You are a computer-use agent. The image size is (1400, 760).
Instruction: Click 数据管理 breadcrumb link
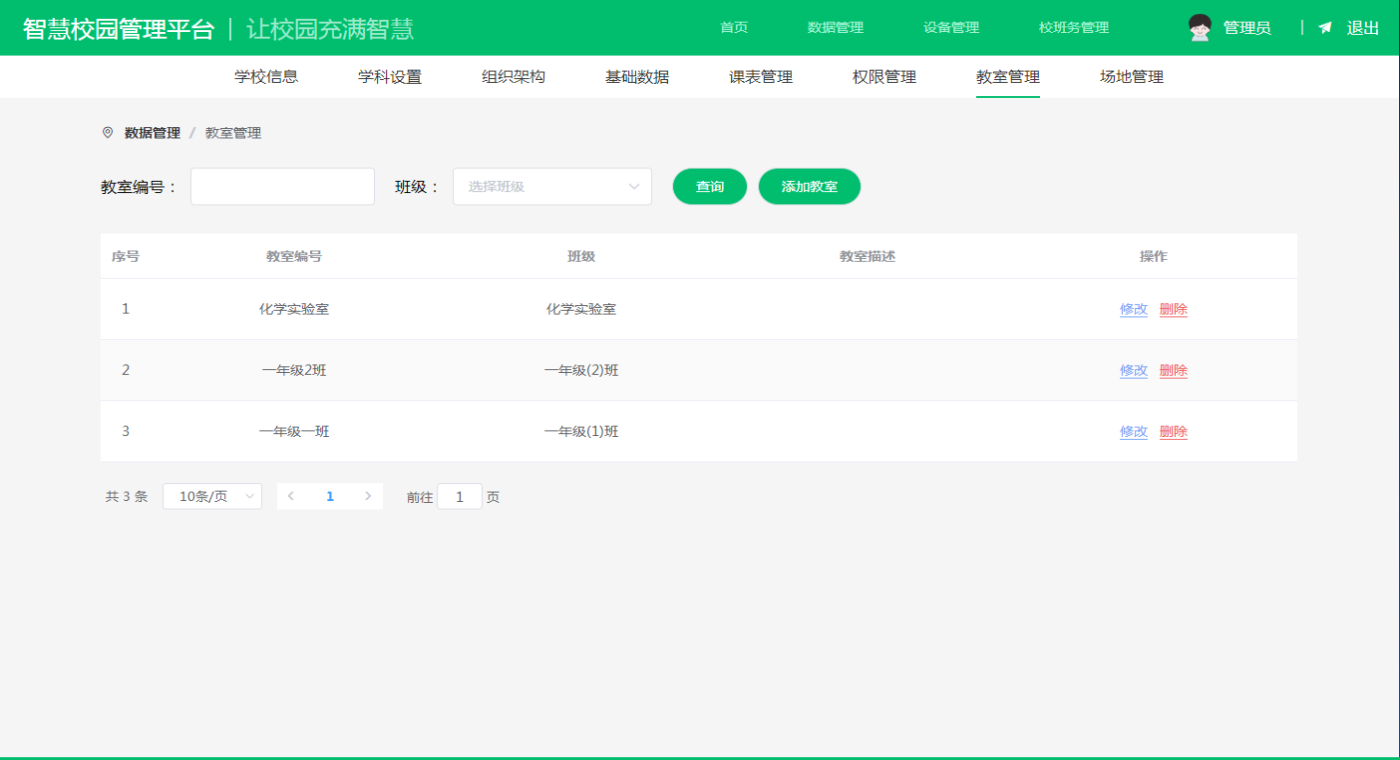(x=152, y=133)
